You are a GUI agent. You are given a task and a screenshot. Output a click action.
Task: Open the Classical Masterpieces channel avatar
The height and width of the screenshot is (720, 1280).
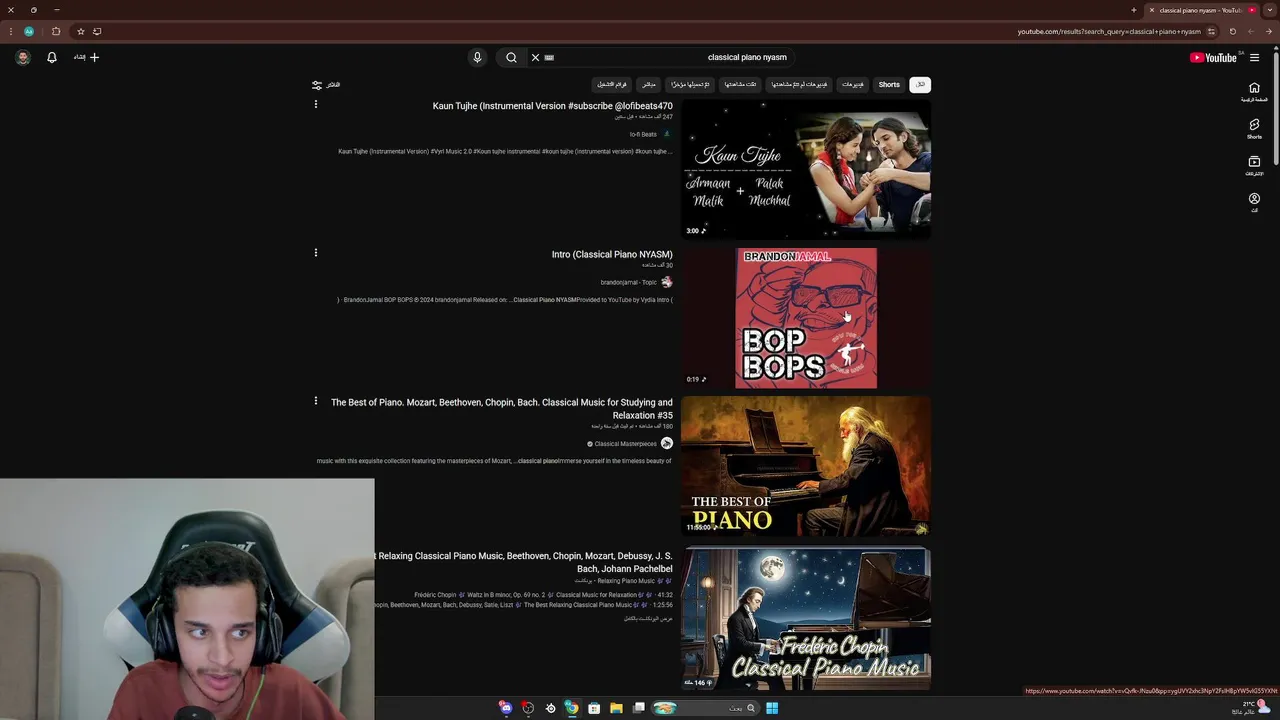(x=667, y=444)
